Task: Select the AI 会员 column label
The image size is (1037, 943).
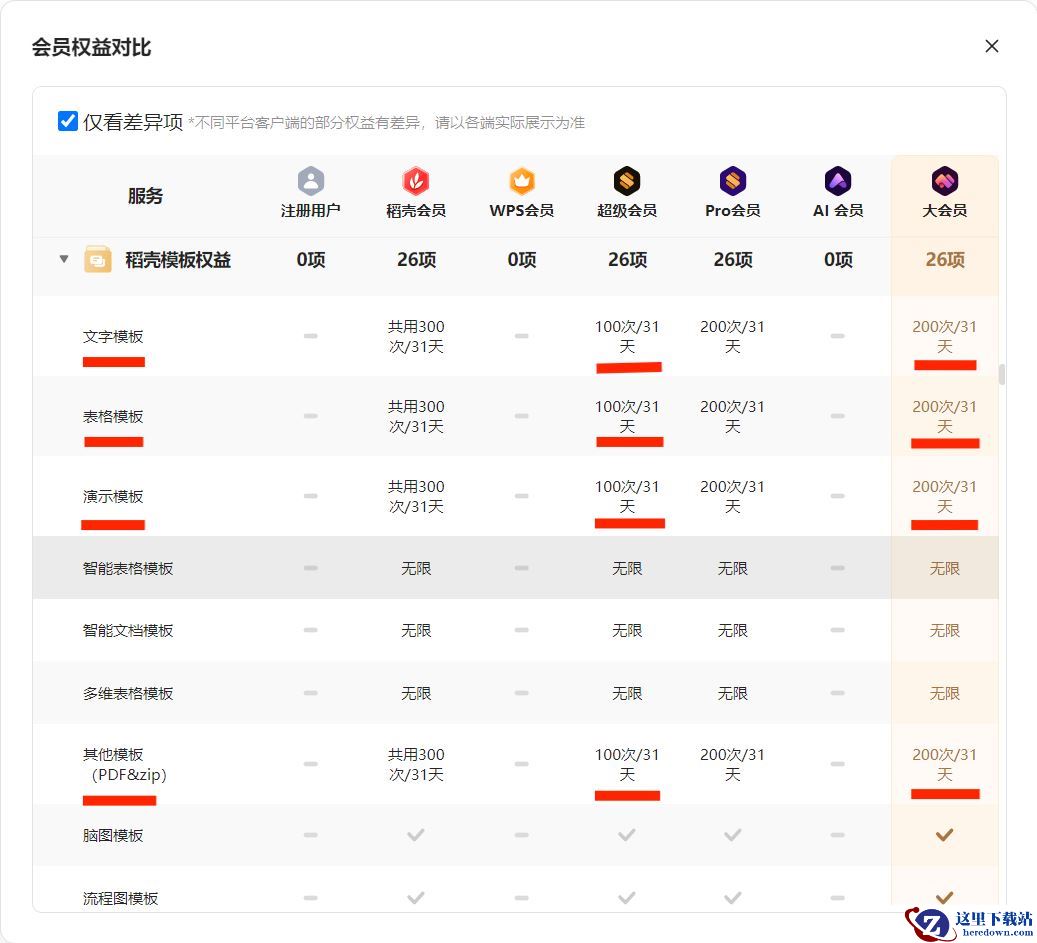Action: 838,211
